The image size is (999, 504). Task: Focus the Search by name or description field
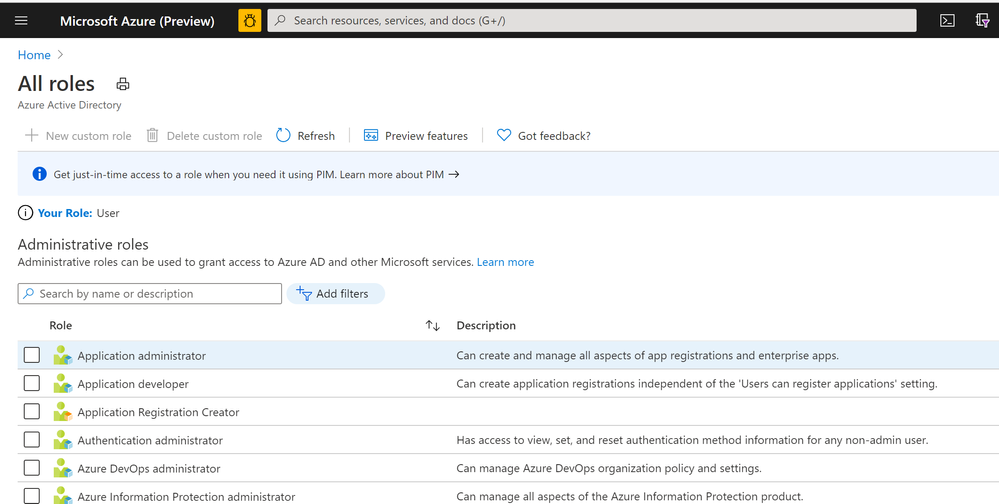click(x=150, y=294)
